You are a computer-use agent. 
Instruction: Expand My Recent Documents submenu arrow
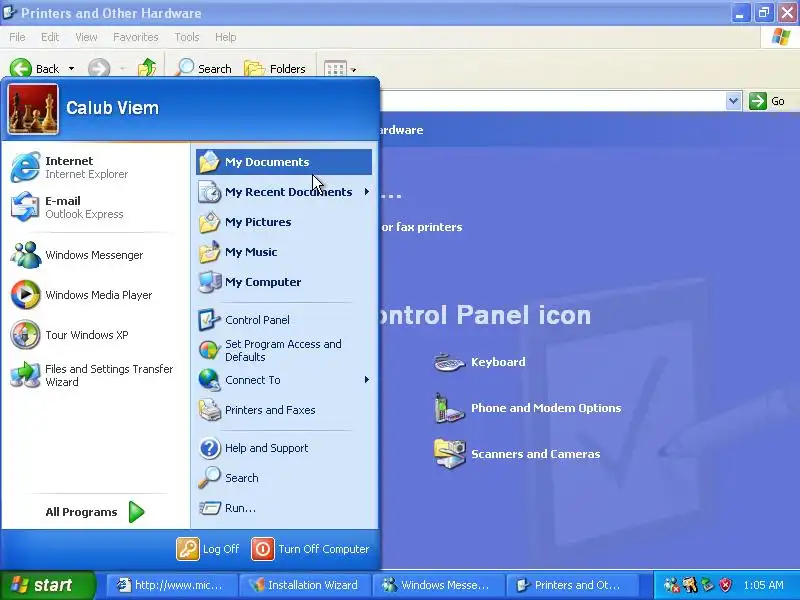coord(367,192)
